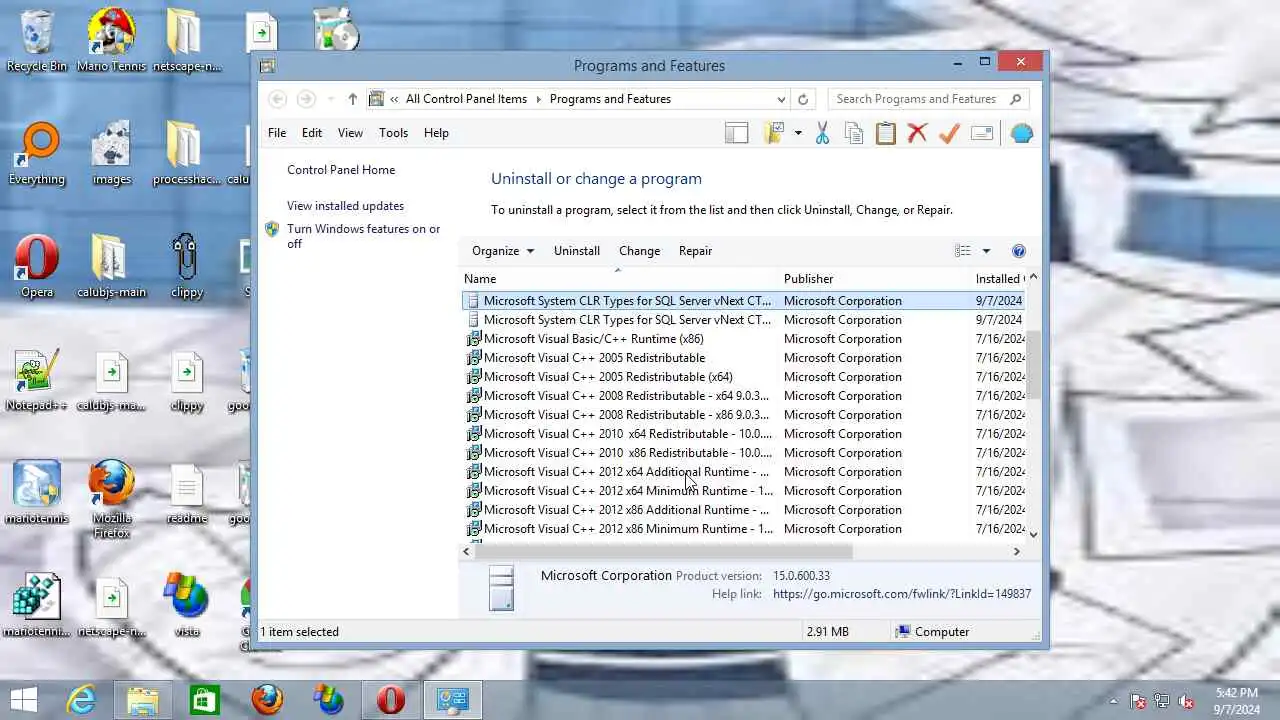Select Mozilla Firefox desktop icon
1280x720 pixels.
pos(111,499)
